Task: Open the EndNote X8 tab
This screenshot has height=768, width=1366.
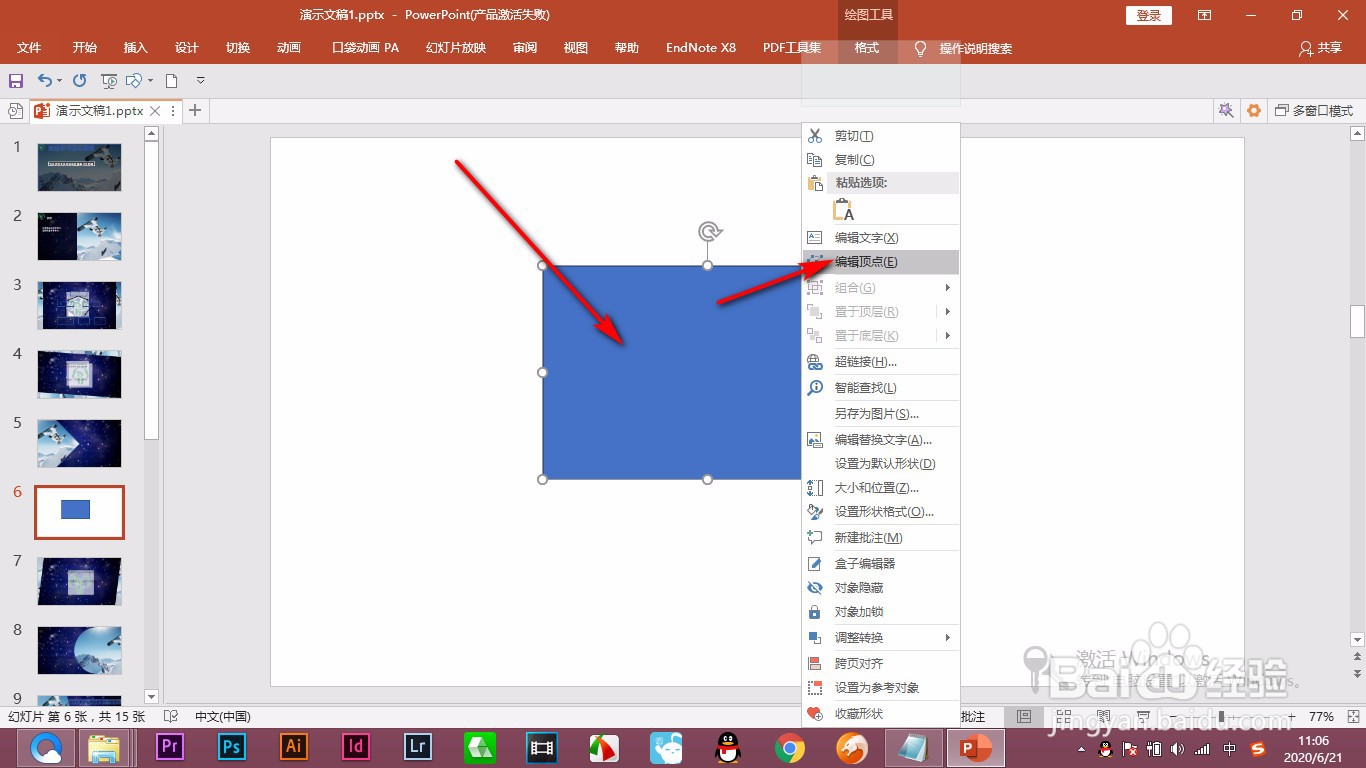Action: pos(701,48)
